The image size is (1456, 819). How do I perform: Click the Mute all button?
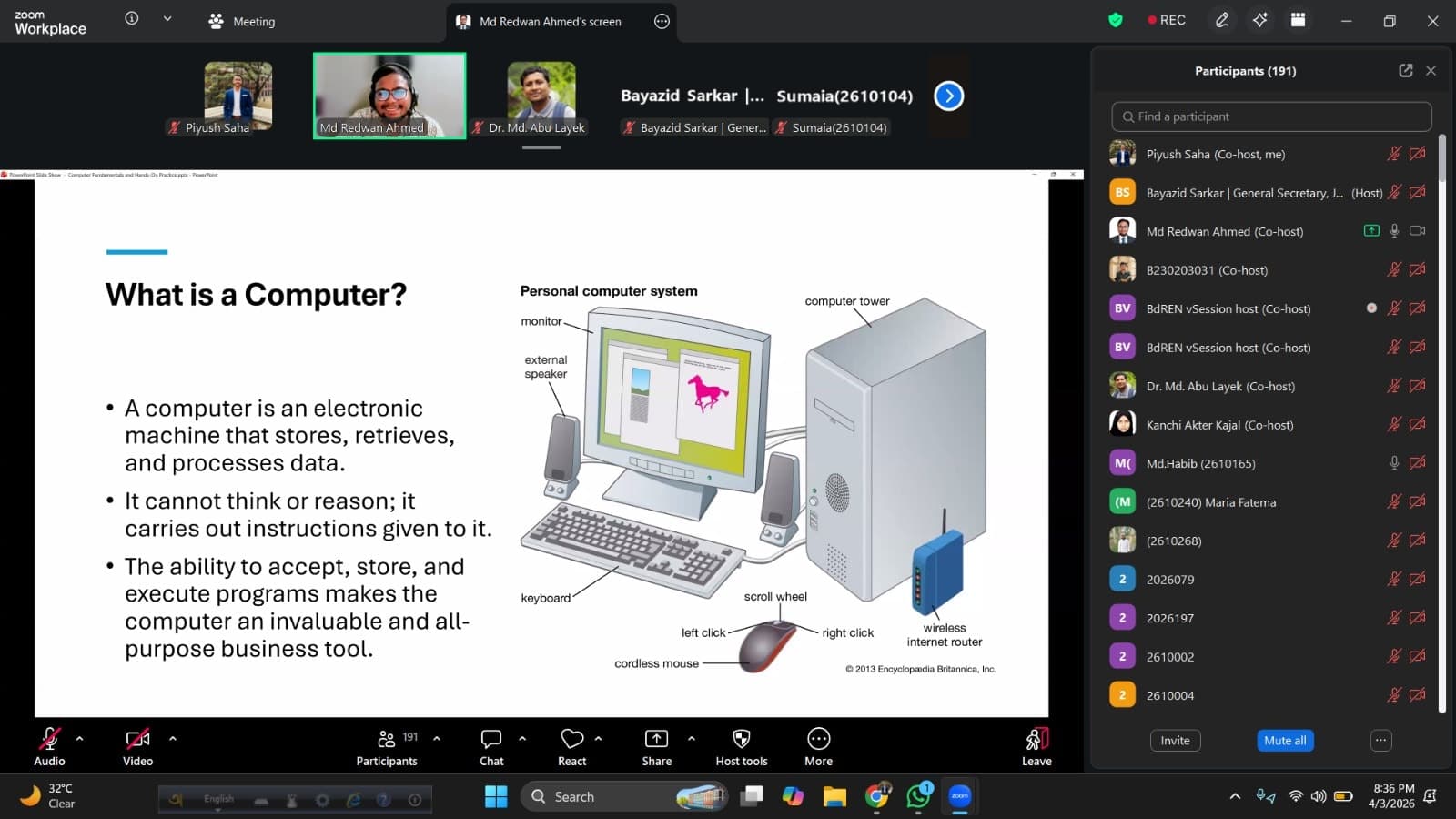(x=1285, y=741)
